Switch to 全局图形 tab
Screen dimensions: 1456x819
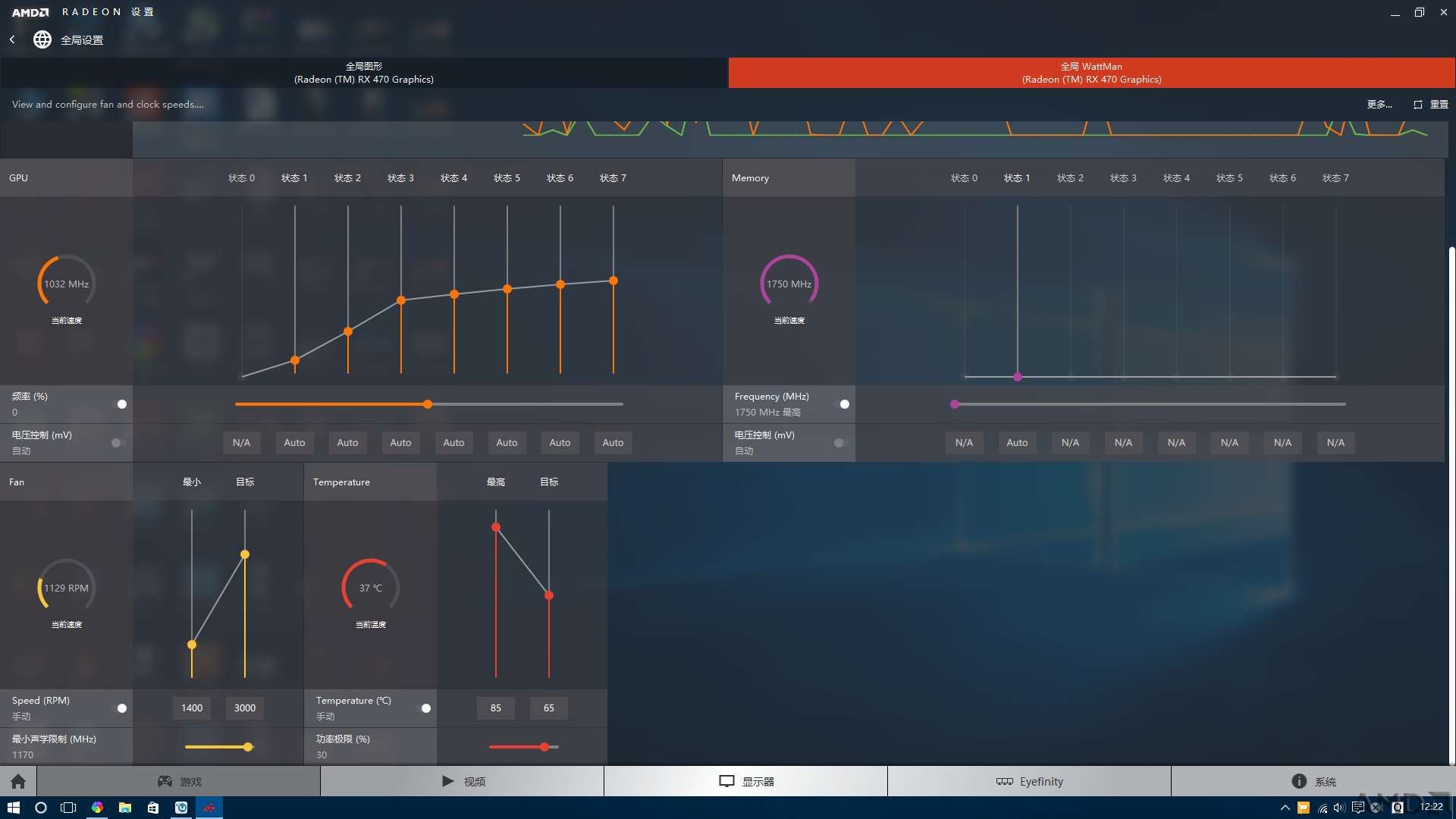pyautogui.click(x=364, y=73)
